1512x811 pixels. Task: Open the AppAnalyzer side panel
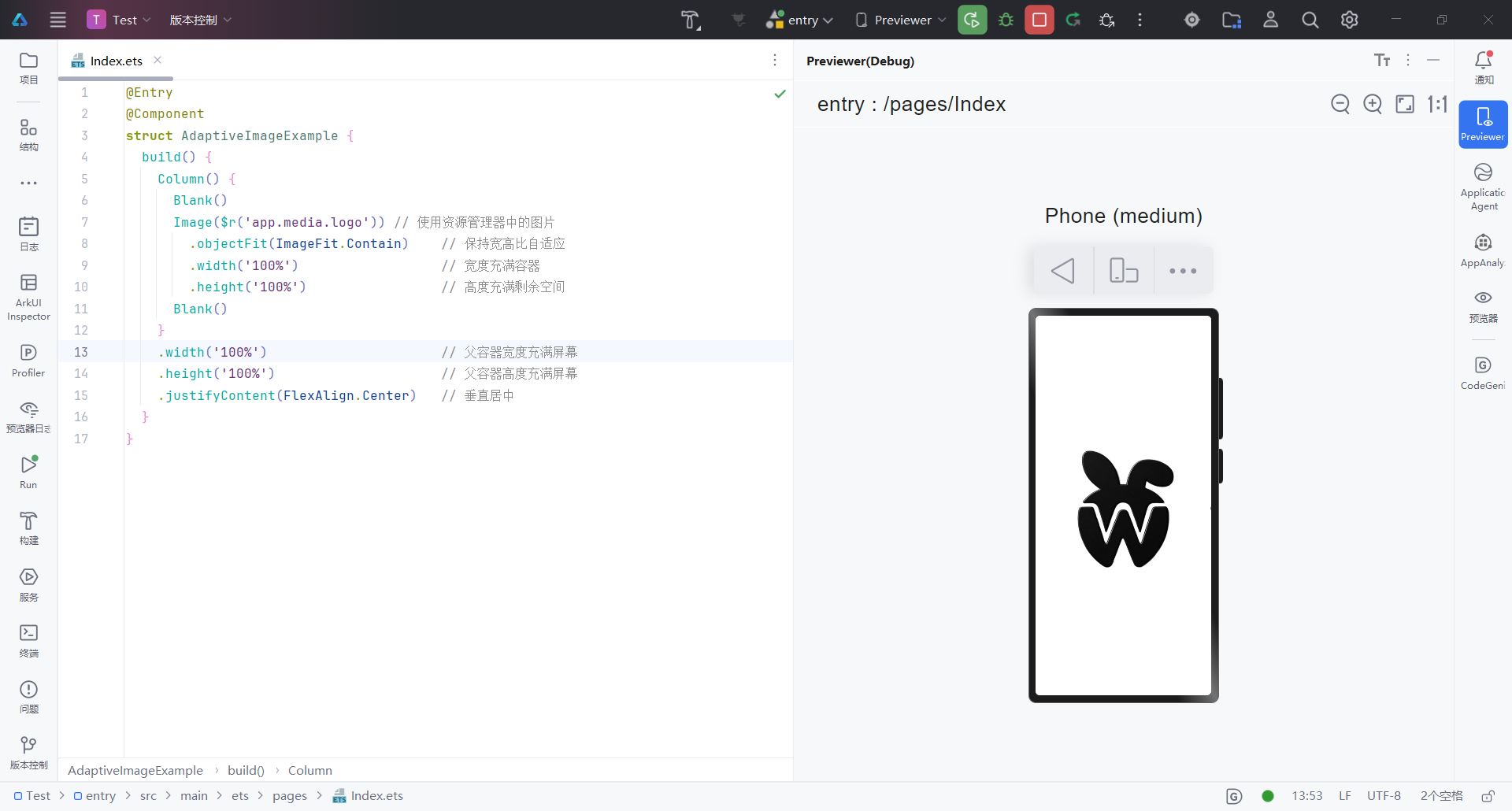tap(1484, 250)
